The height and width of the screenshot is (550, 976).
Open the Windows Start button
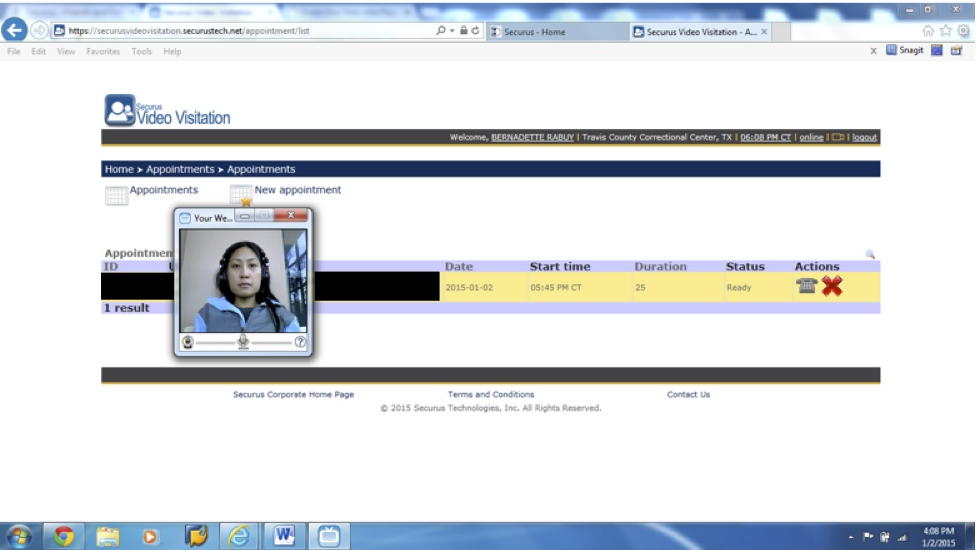pos(18,536)
